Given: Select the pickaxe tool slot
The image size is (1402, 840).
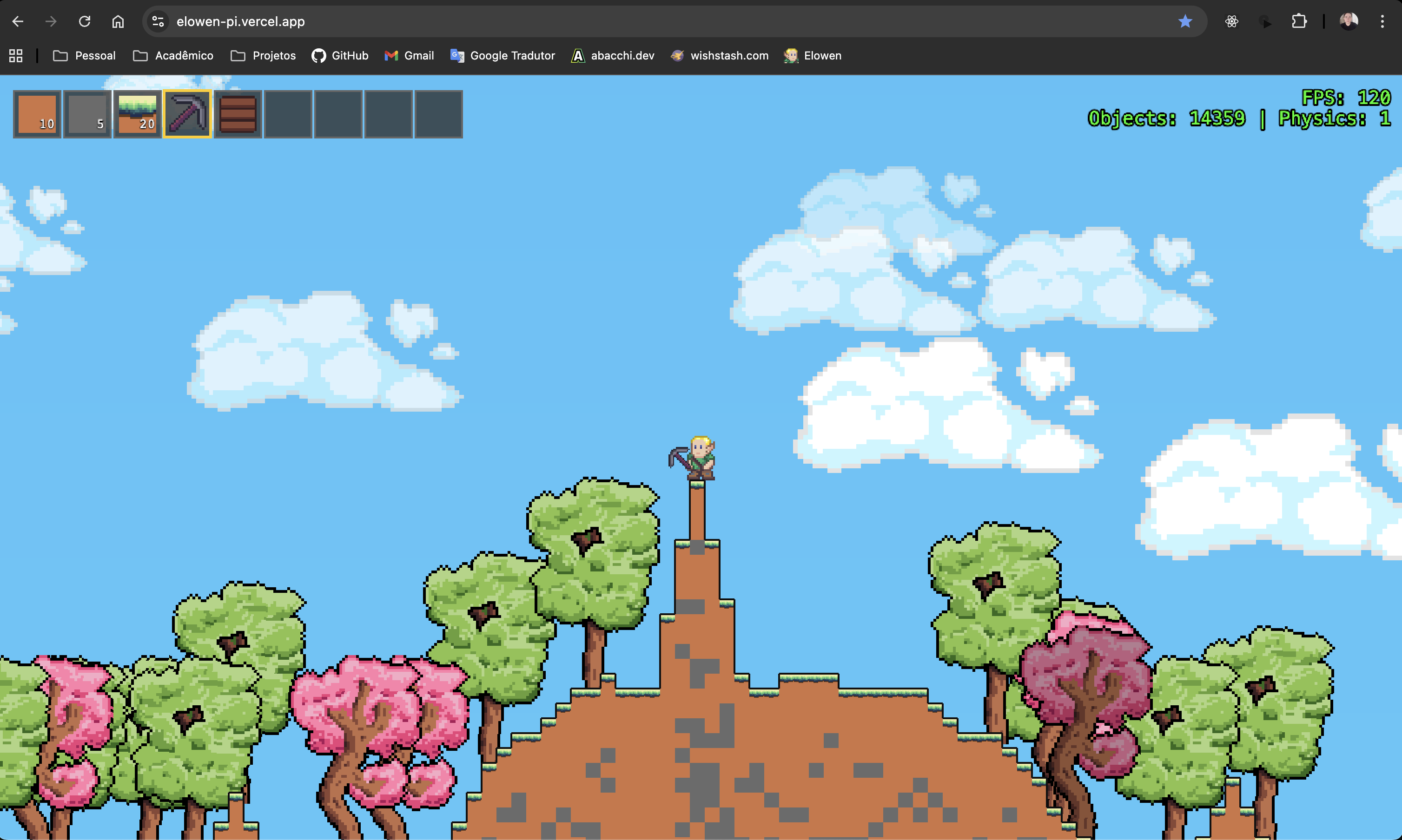Looking at the screenshot, I should (x=187, y=114).
